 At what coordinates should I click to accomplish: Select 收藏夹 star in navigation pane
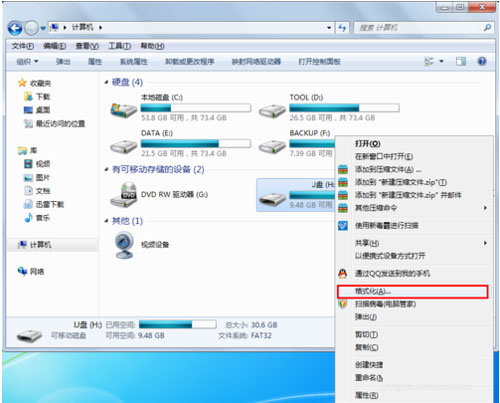pos(22,83)
